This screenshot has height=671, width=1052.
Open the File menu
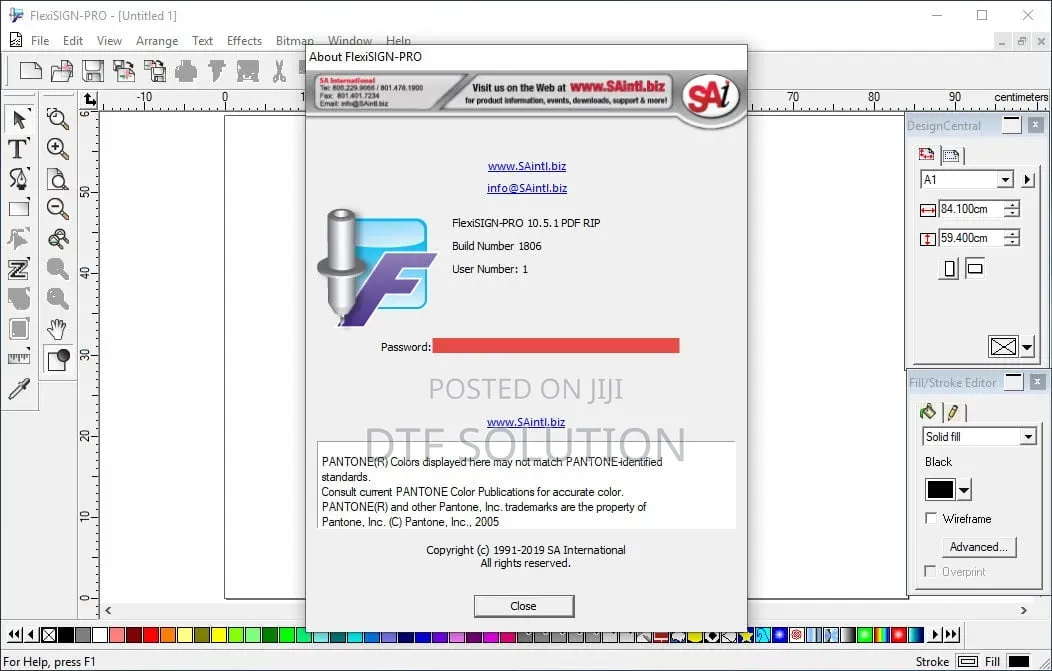coord(40,41)
